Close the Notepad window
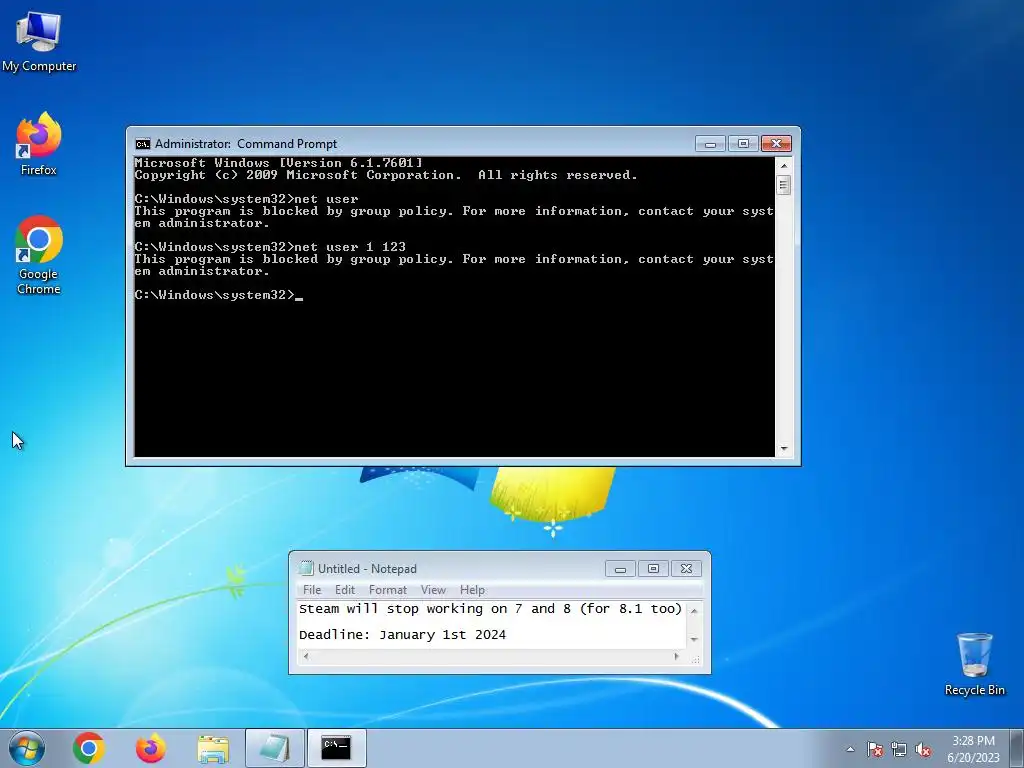 (686, 569)
